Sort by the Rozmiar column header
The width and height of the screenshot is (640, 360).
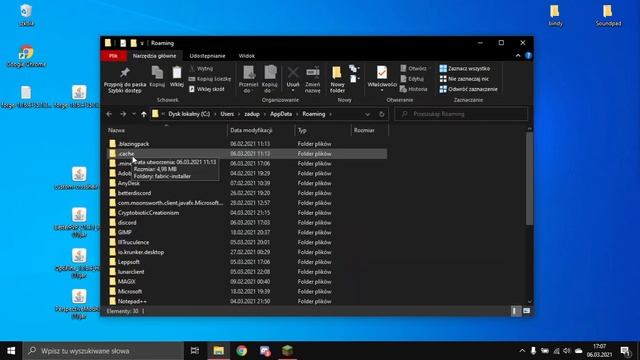point(370,130)
